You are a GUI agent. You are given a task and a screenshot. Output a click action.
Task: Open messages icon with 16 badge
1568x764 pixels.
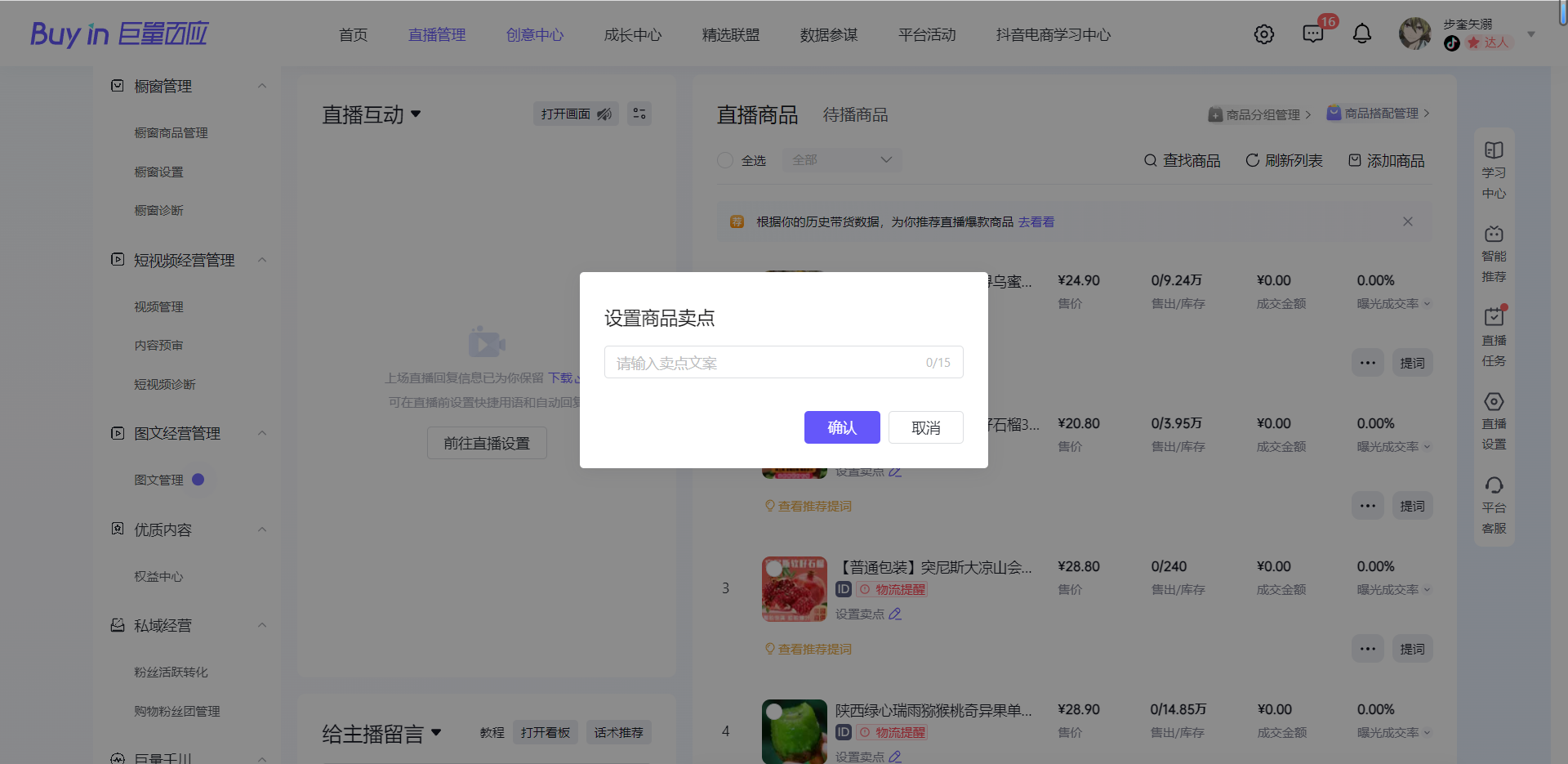pyautogui.click(x=1313, y=34)
